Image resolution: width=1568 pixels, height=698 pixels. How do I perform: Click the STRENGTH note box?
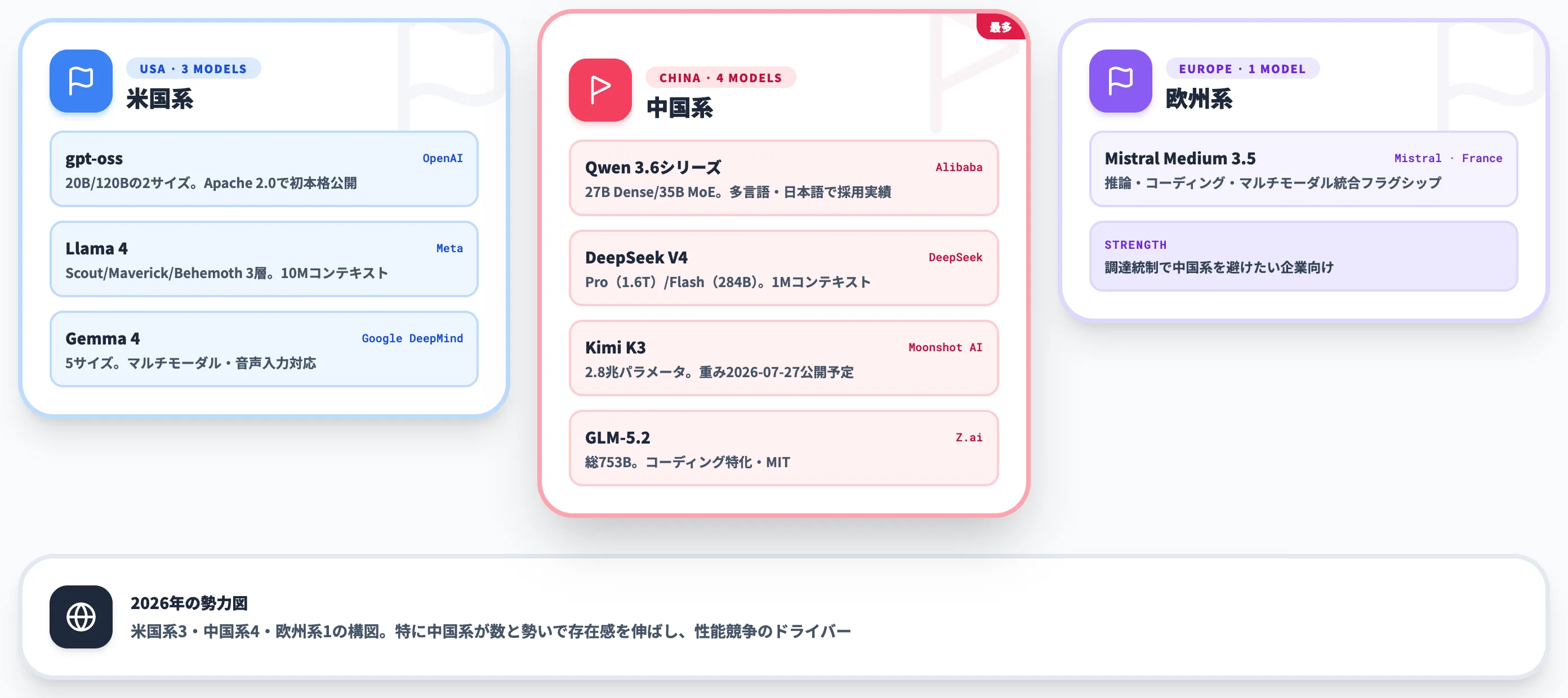(x=1304, y=256)
